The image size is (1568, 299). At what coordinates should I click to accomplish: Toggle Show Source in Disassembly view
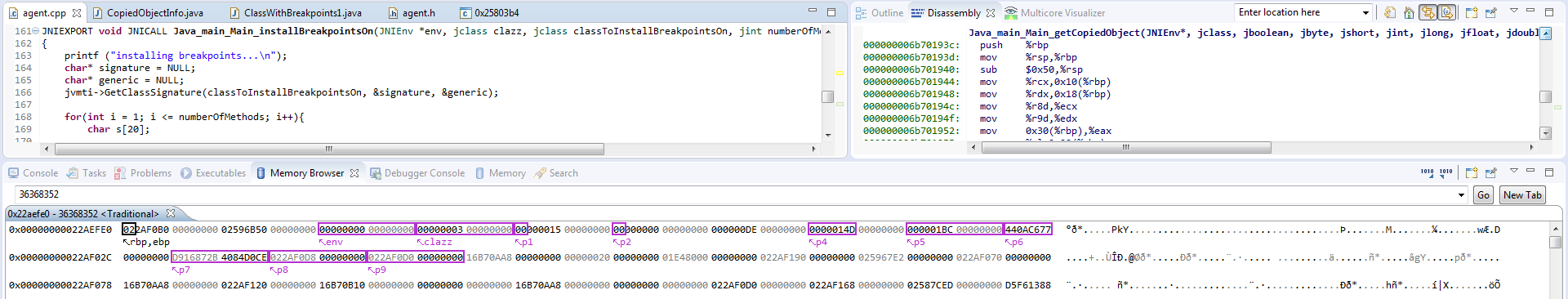1446,12
